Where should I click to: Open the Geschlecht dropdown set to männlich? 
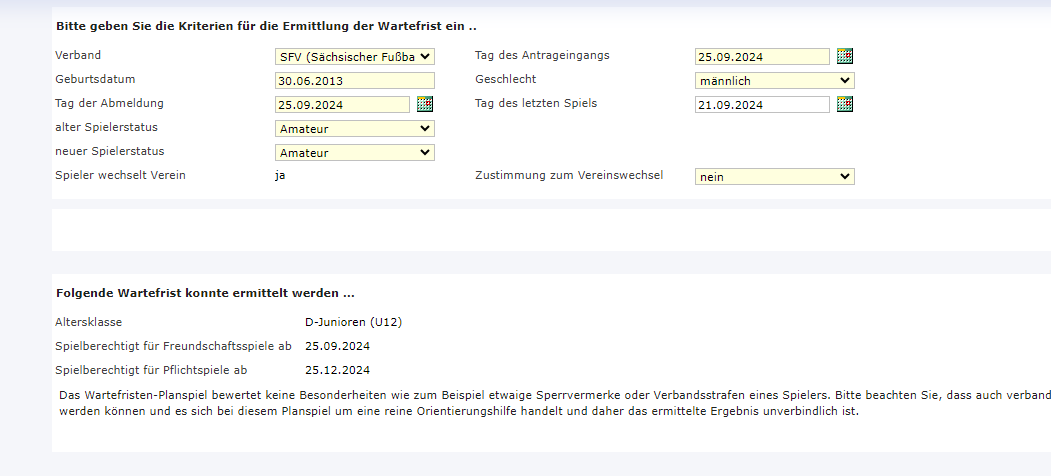tap(774, 80)
